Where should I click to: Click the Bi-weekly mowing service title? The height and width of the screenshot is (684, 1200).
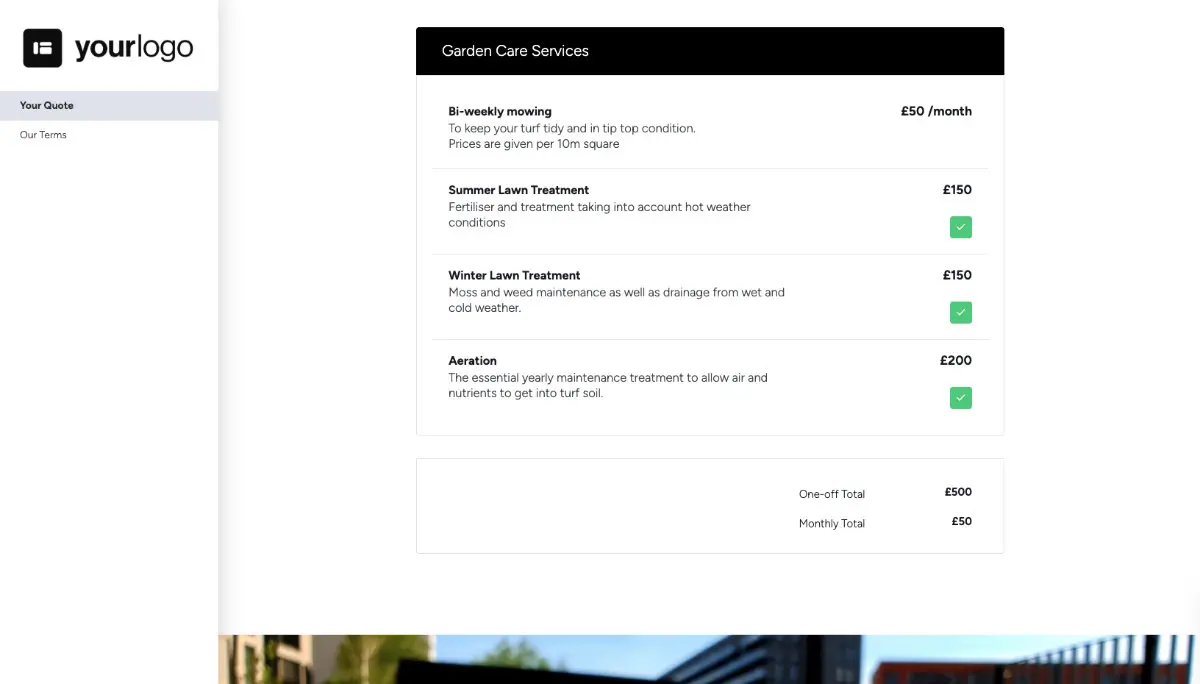(500, 111)
